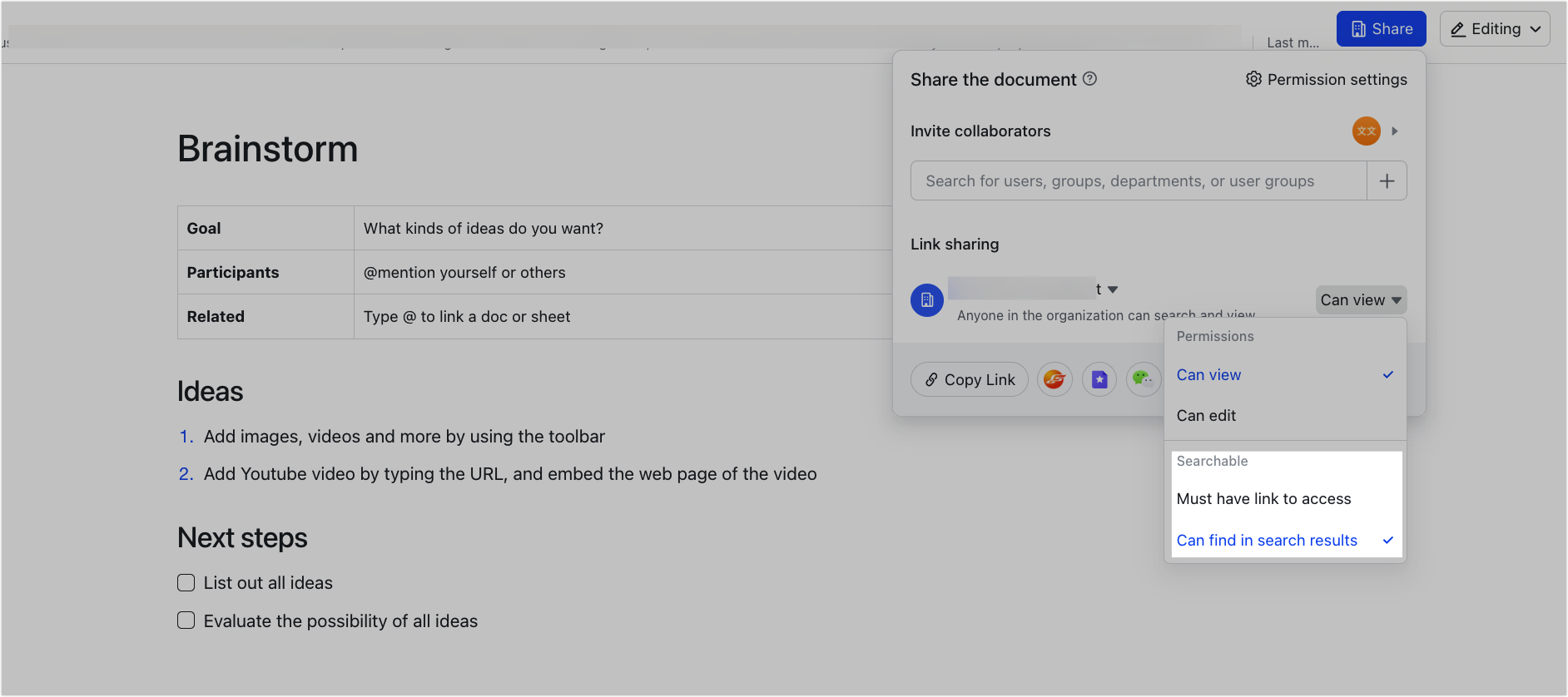
Task: Click the WeChat share icon
Action: (1144, 379)
